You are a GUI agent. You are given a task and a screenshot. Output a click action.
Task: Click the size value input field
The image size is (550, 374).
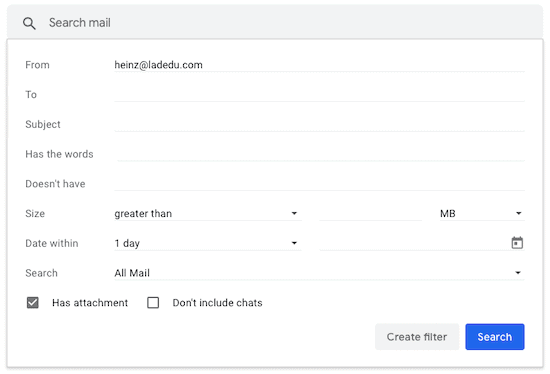pyautogui.click(x=370, y=213)
